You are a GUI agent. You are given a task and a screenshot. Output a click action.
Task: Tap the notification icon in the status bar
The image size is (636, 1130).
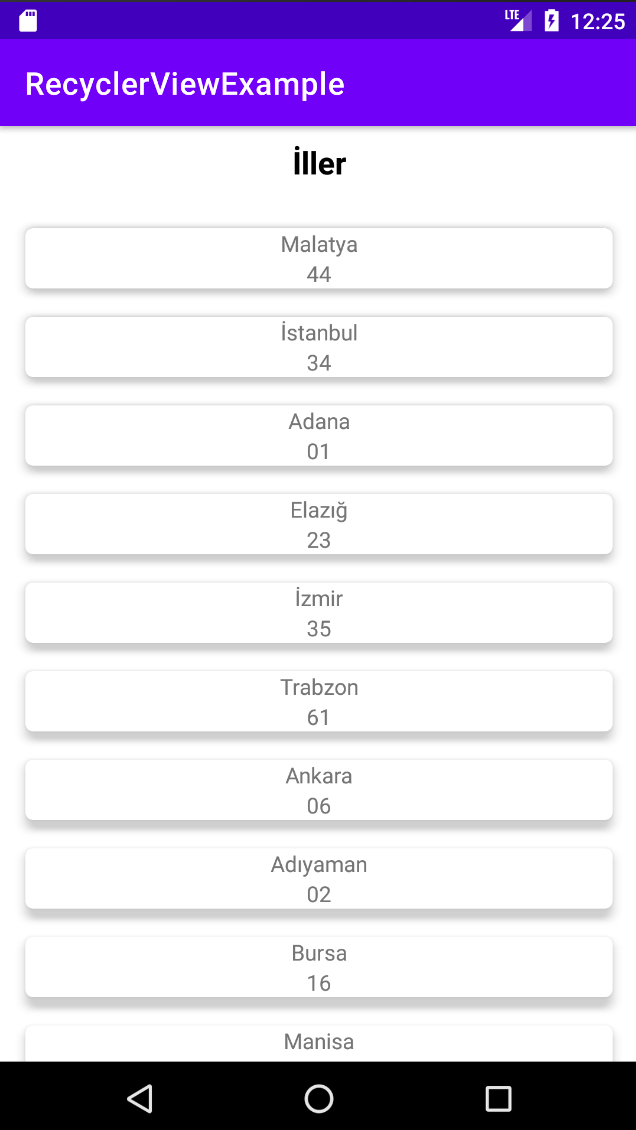coord(28,18)
